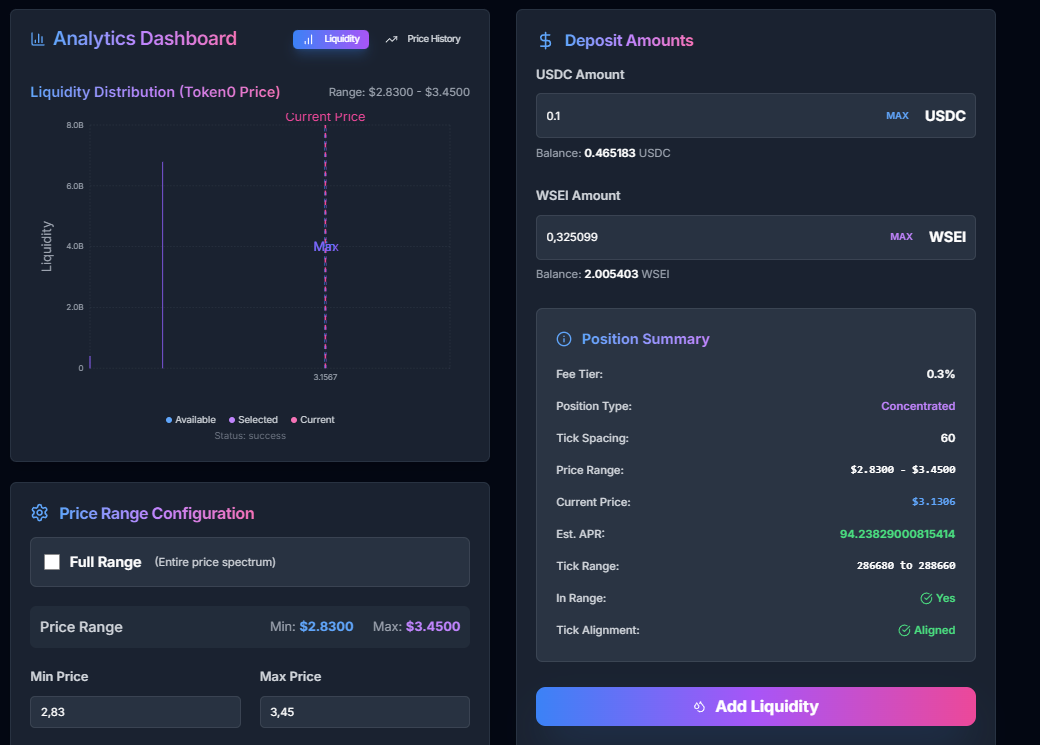Click the Est. APR value 94.23829000815414
The height and width of the screenshot is (745, 1040).
897,534
